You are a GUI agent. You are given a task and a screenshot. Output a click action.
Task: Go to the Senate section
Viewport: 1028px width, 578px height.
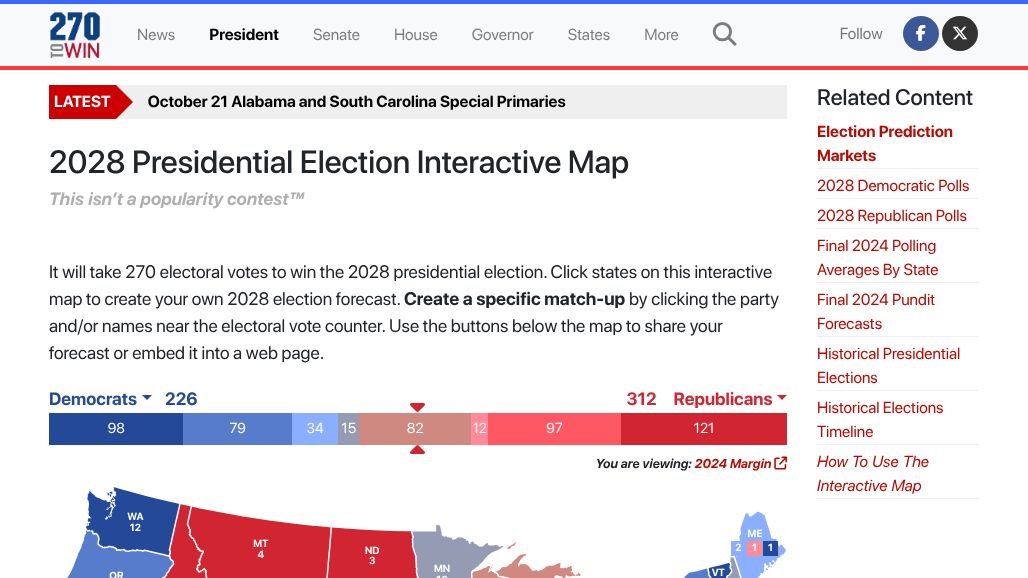coord(336,35)
